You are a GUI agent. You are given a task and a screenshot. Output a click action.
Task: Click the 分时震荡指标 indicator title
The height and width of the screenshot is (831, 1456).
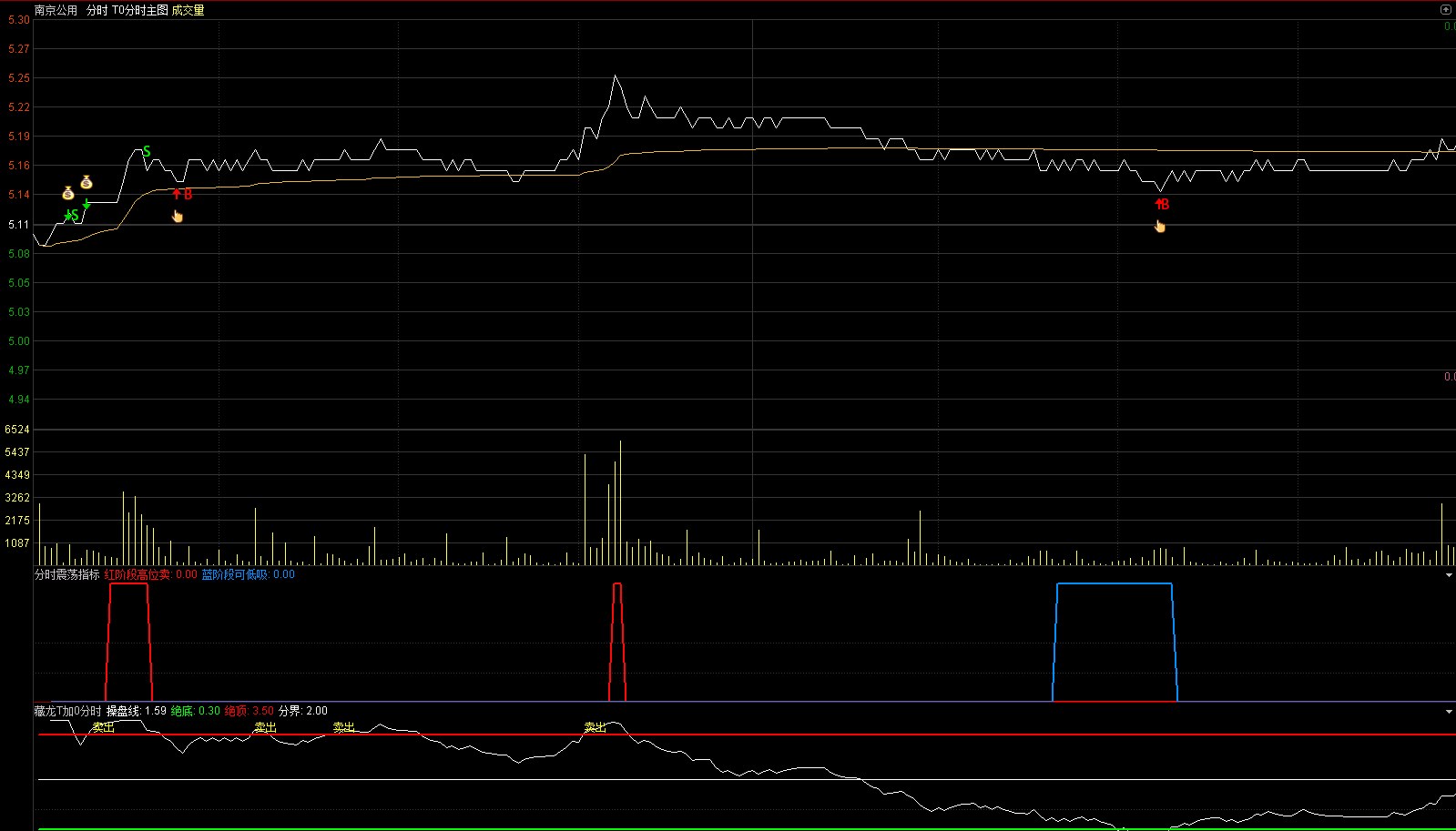click(67, 574)
